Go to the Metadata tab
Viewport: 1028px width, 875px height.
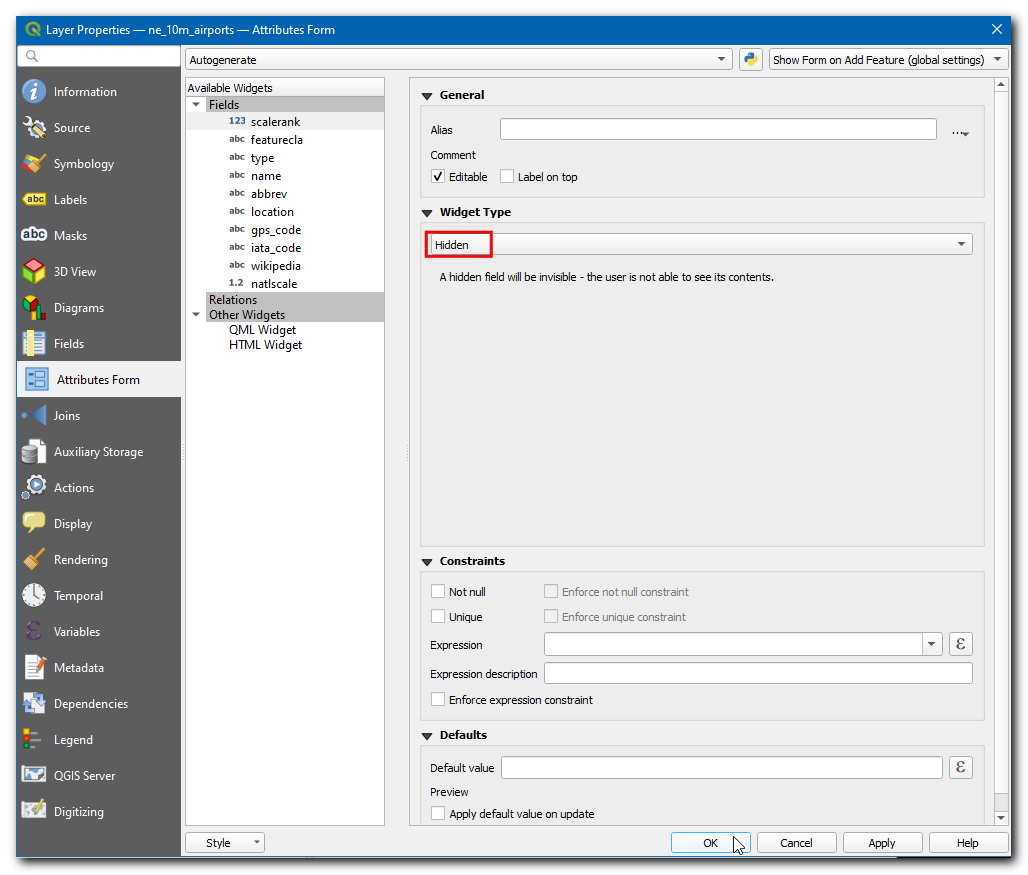tap(78, 668)
